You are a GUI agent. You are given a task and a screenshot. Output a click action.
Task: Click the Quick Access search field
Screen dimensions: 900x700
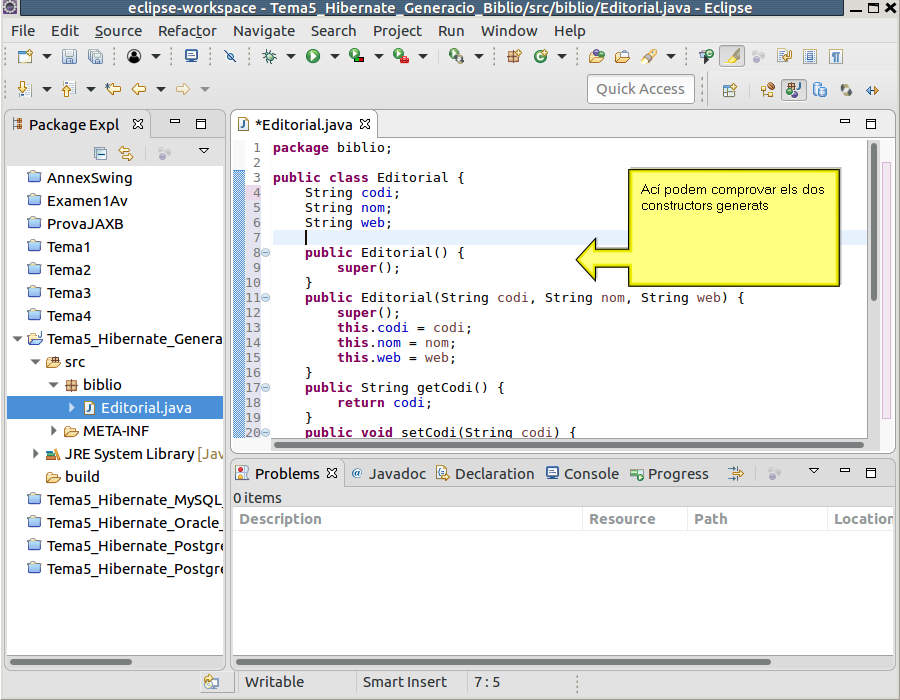(640, 89)
